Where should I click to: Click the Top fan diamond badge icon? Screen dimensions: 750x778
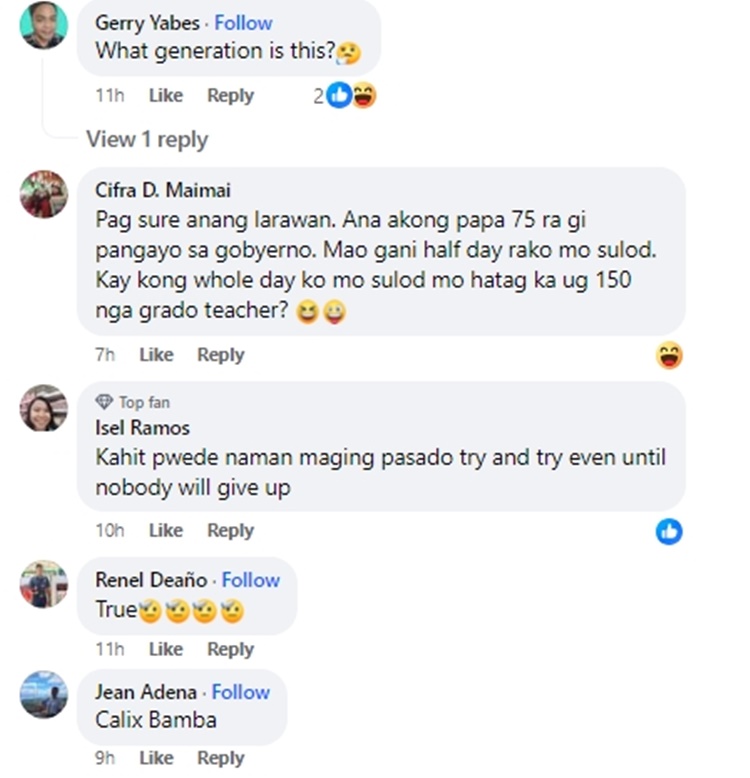coord(104,402)
